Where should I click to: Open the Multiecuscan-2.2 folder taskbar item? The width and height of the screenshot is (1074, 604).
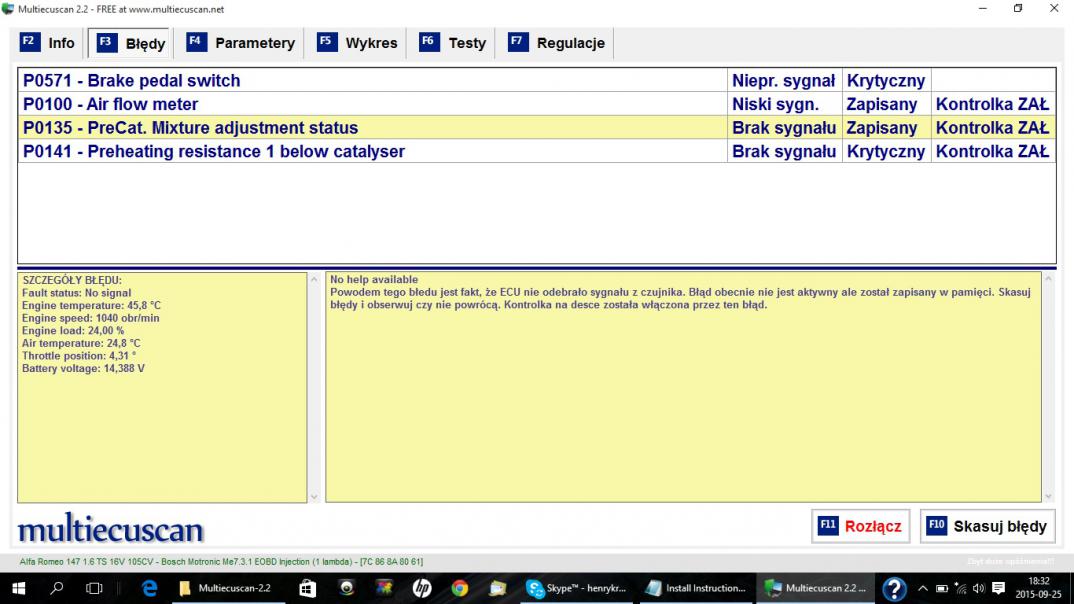pyautogui.click(x=227, y=588)
